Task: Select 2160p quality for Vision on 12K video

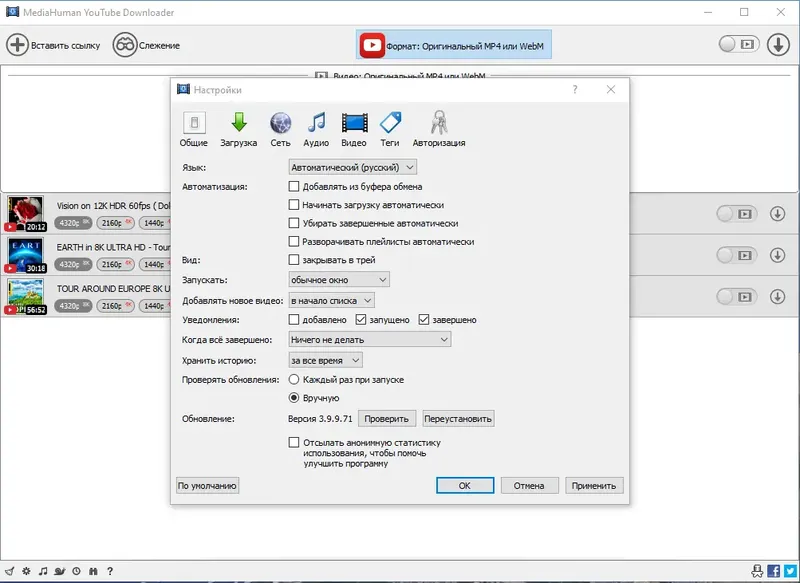Action: coord(115,223)
